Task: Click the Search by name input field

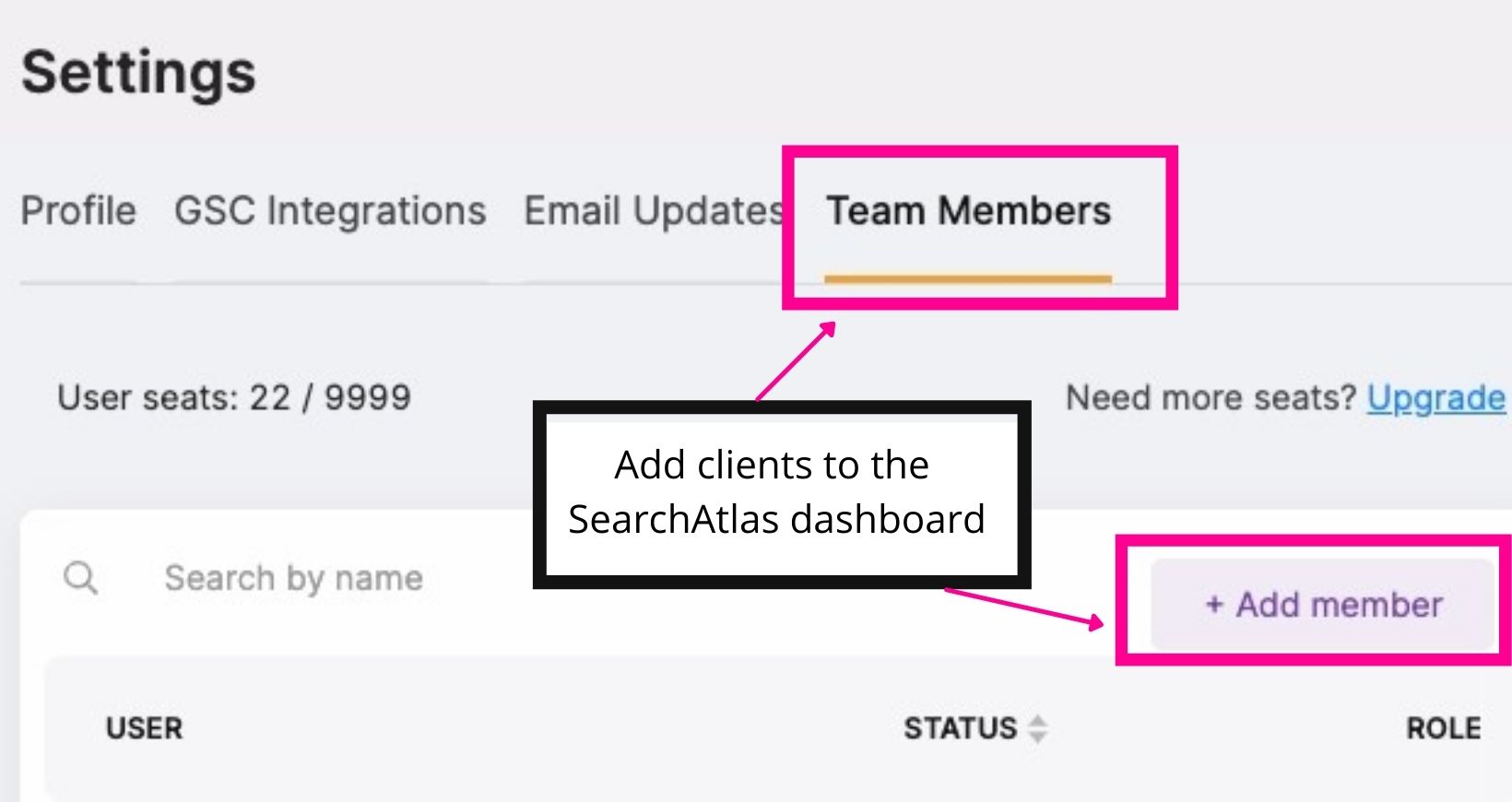Action: tap(293, 578)
